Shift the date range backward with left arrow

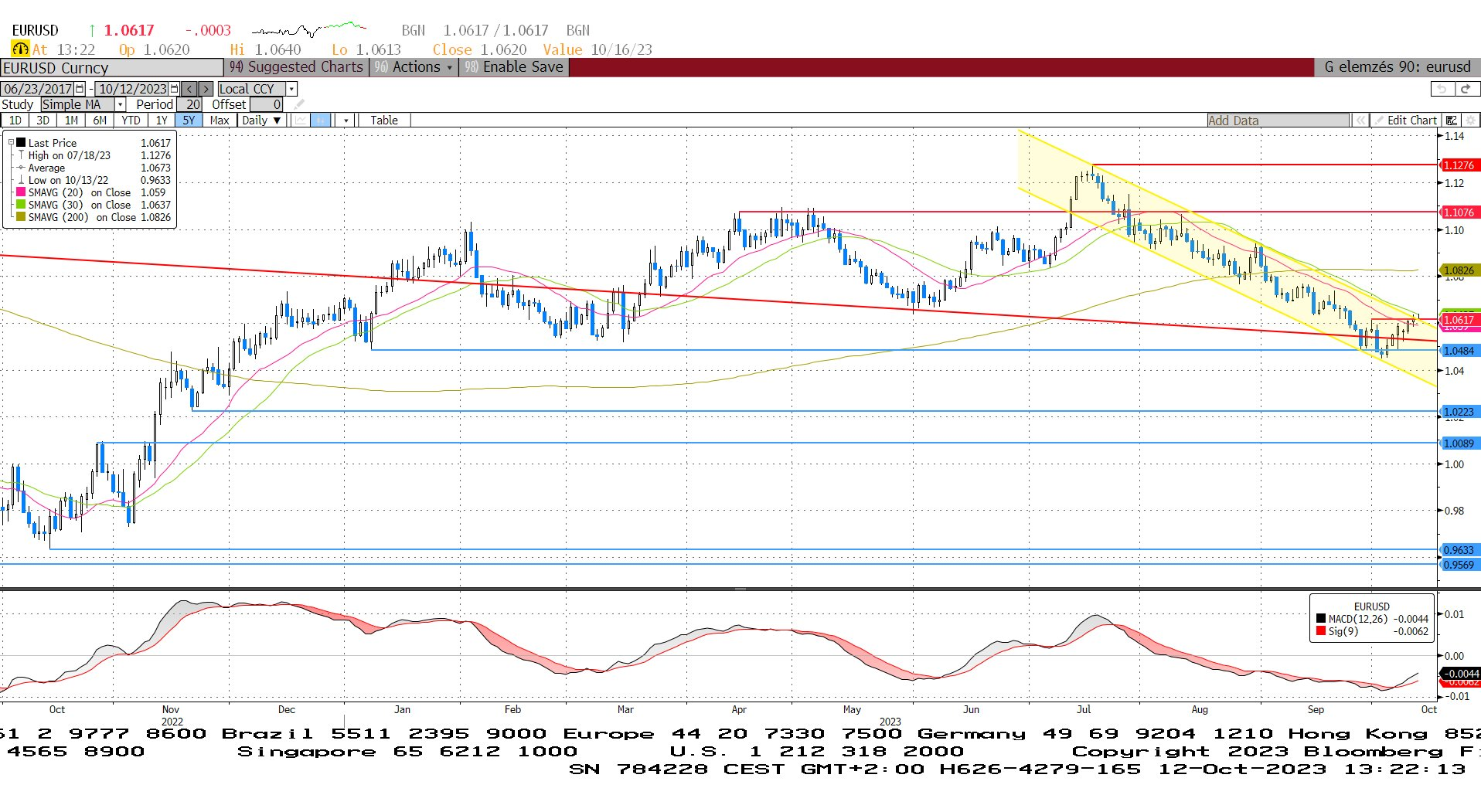point(189,89)
